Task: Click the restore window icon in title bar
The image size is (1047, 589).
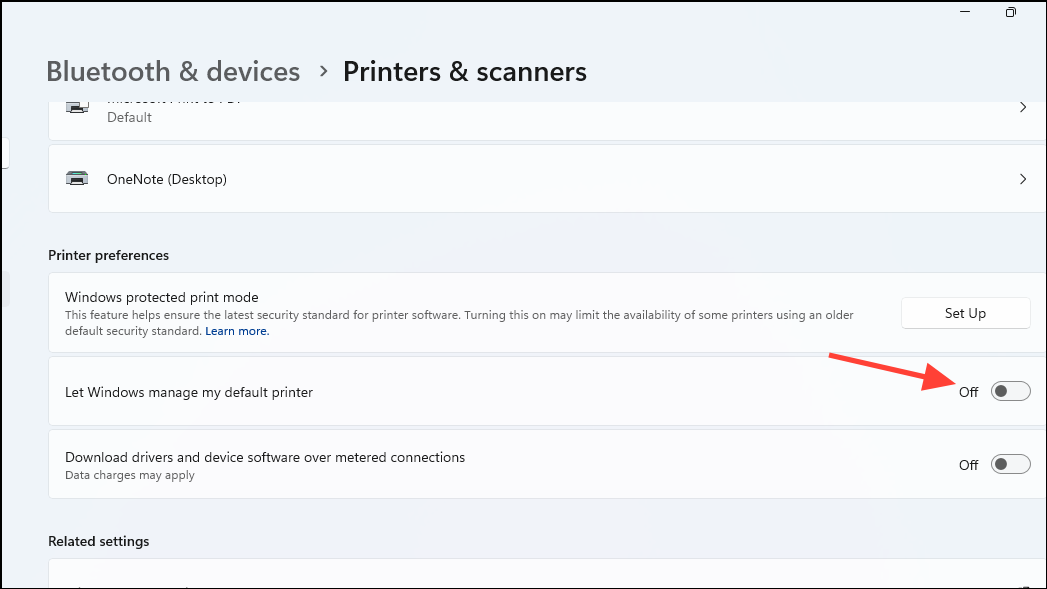Action: (1011, 13)
